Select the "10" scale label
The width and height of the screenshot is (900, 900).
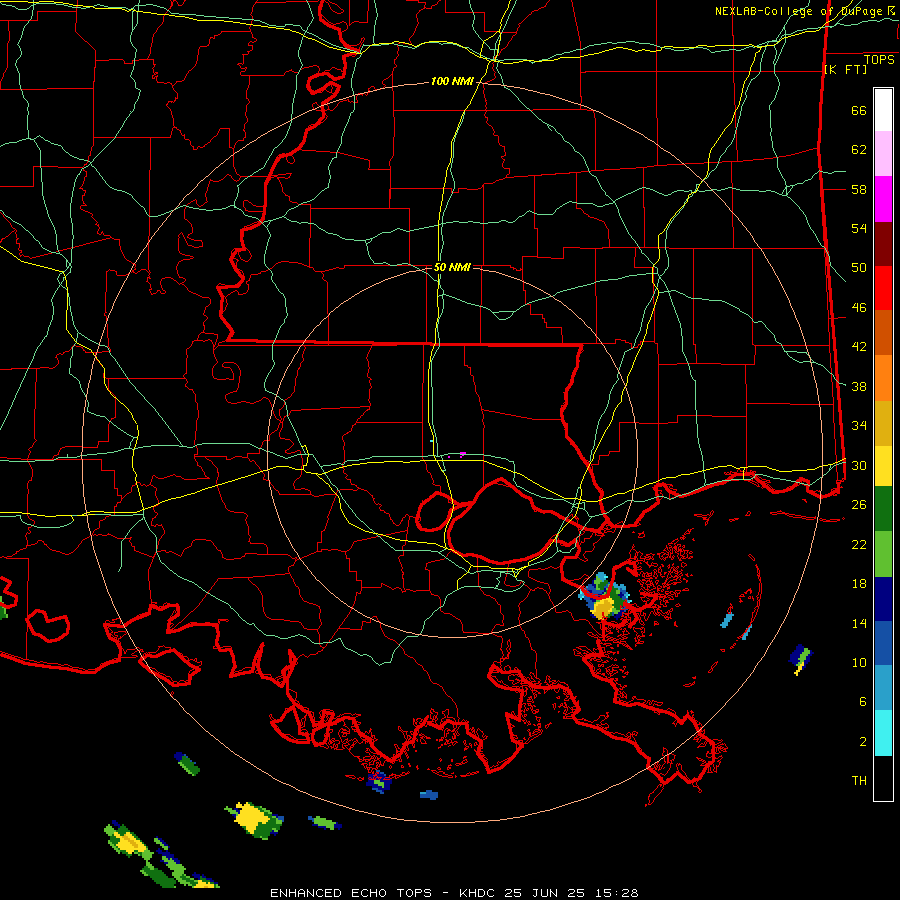[859, 663]
